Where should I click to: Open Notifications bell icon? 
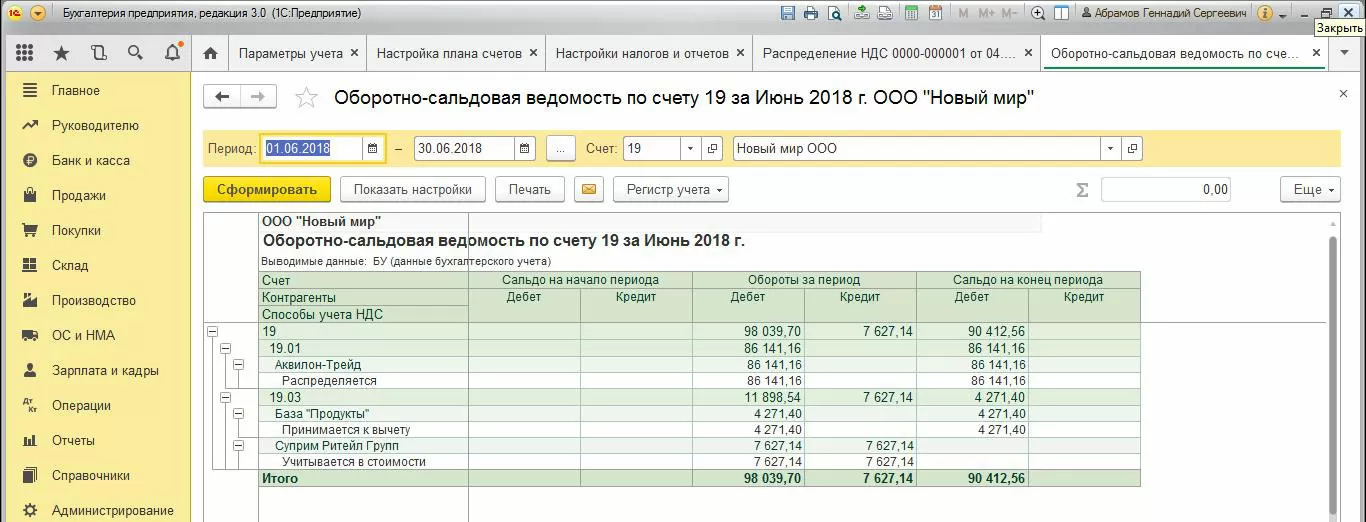click(172, 53)
